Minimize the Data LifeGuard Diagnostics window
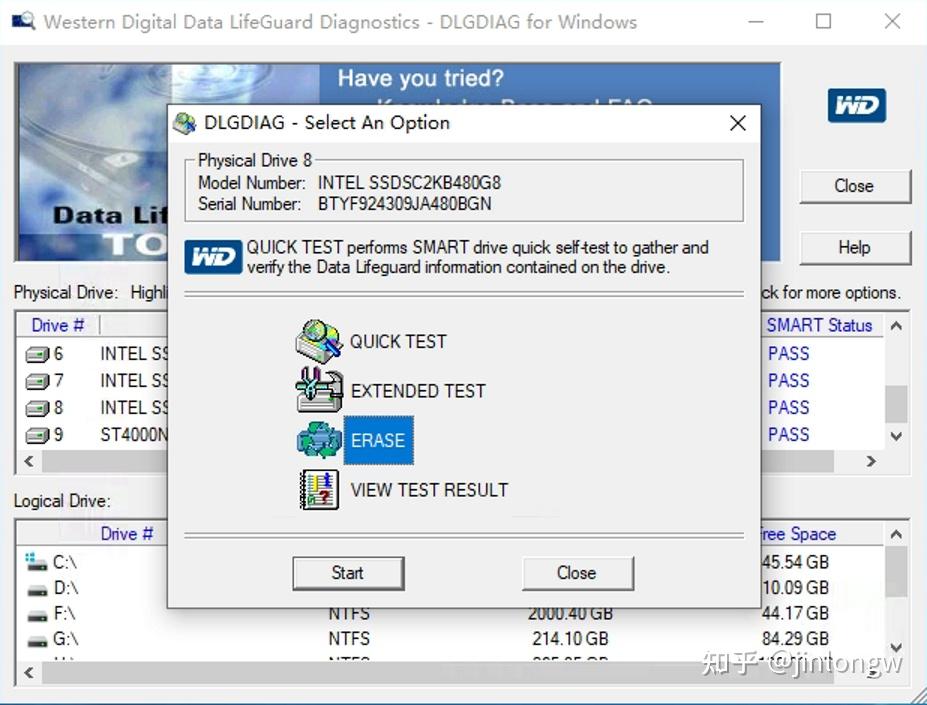The height and width of the screenshot is (705, 927). 756,22
